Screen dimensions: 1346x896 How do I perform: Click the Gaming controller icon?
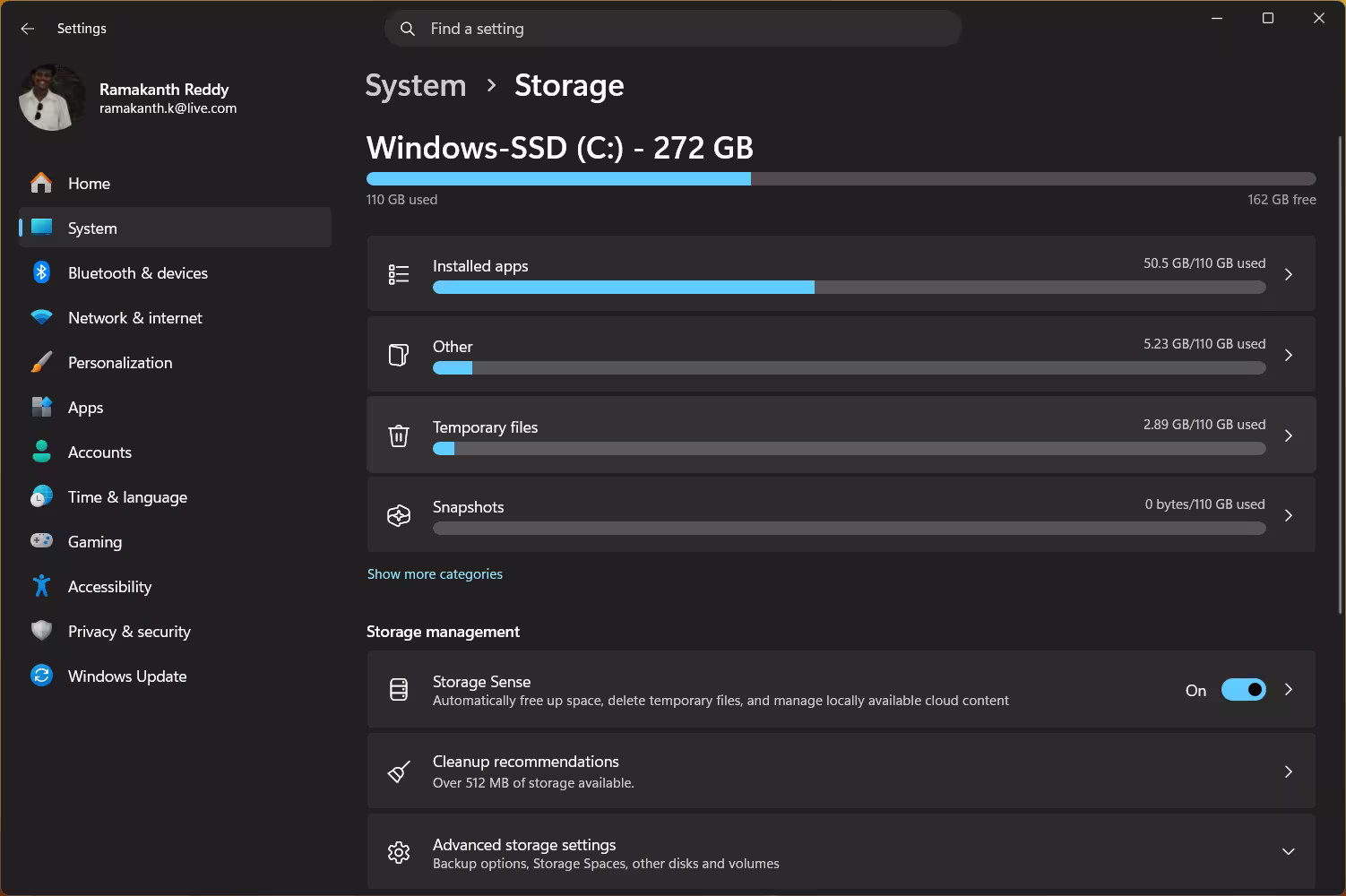pyautogui.click(x=41, y=541)
